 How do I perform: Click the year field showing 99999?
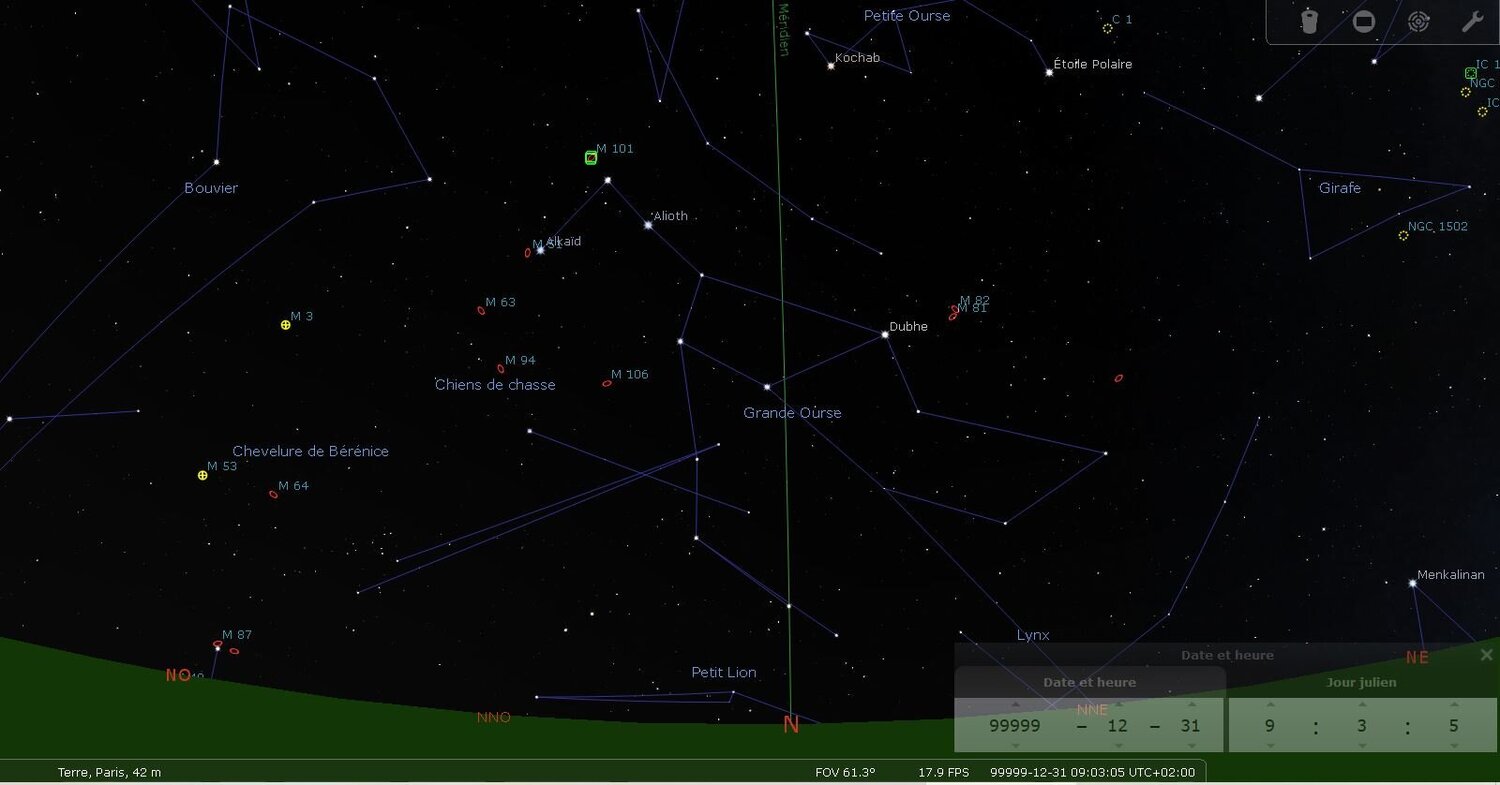pyautogui.click(x=1015, y=726)
